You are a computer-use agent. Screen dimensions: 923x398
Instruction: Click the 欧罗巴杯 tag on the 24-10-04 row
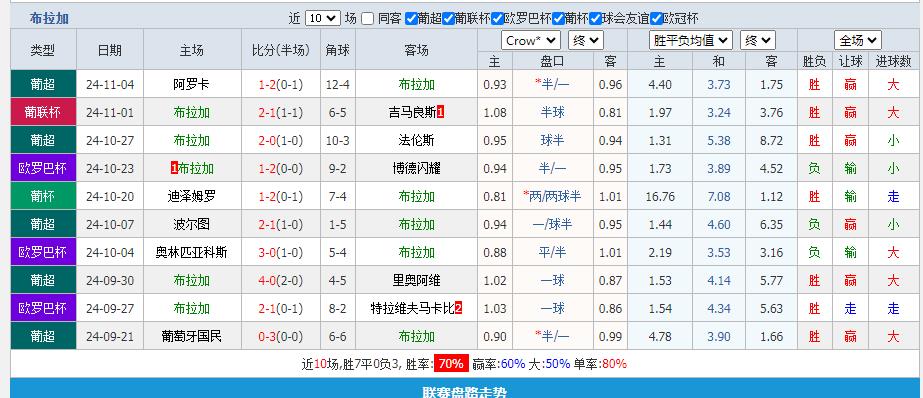pyautogui.click(x=43, y=253)
